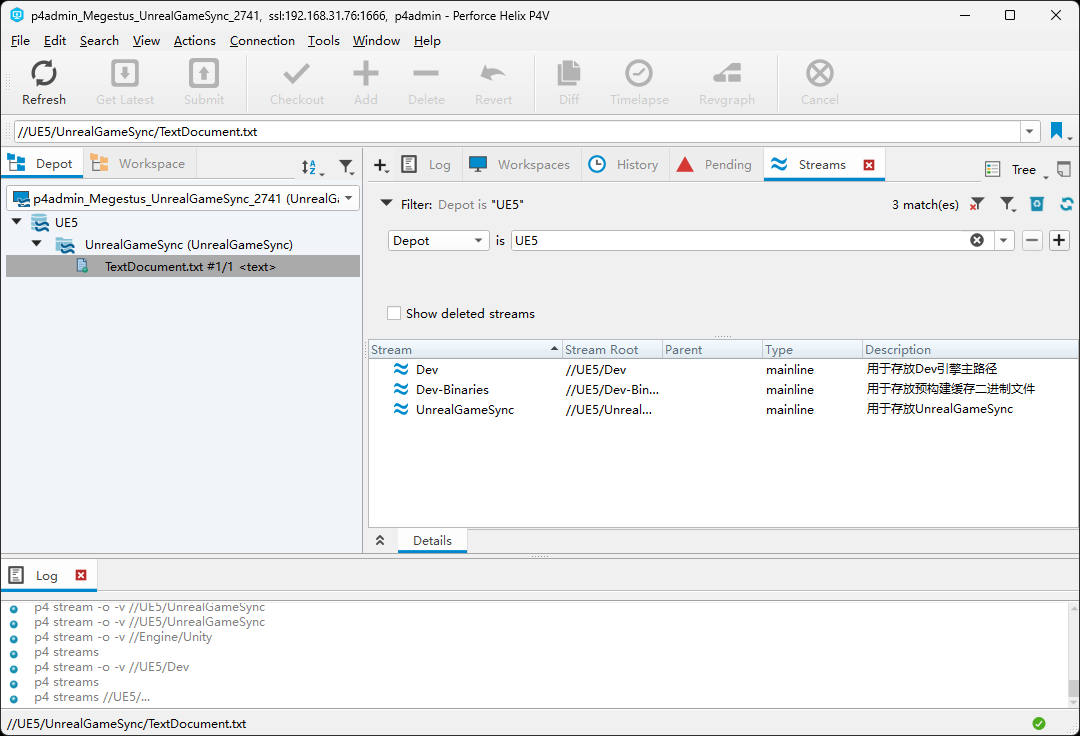Click the Revert arrow icon

(493, 74)
